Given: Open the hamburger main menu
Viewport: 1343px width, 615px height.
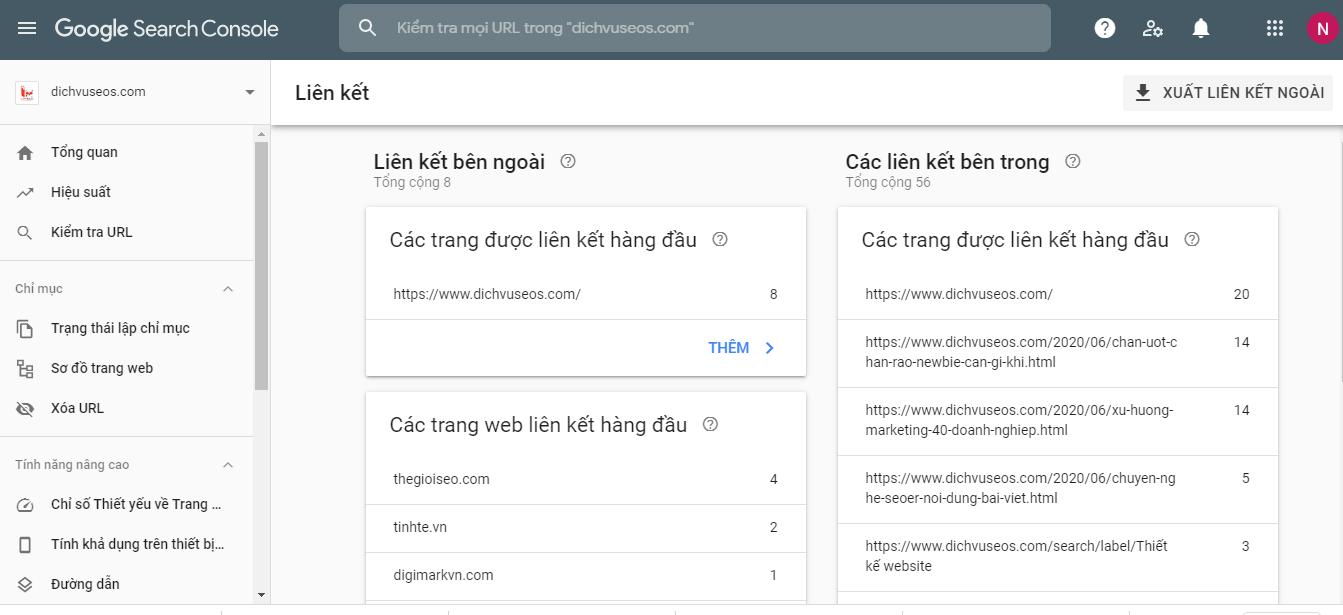Looking at the screenshot, I should click(x=27, y=28).
